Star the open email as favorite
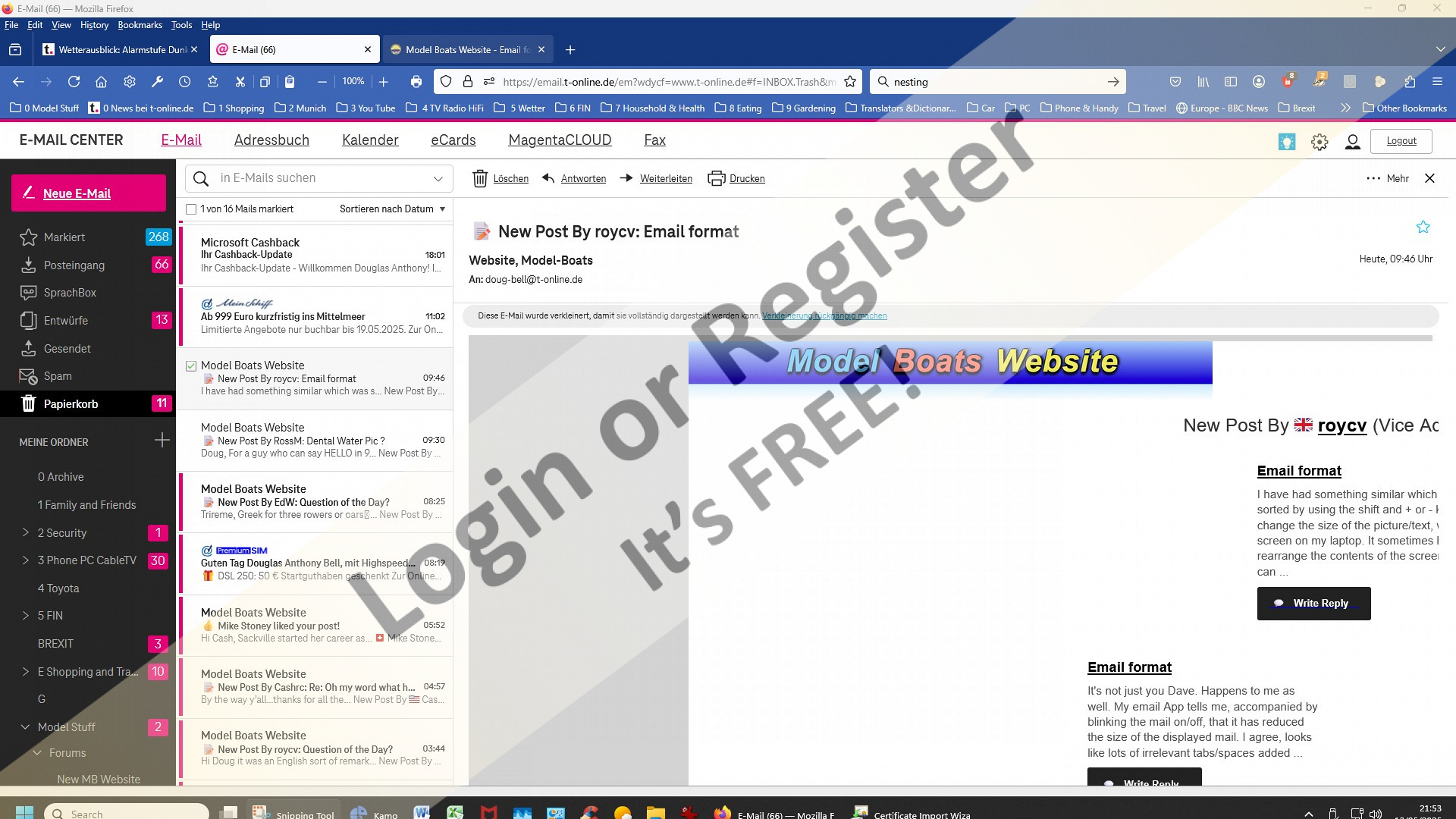 [x=1423, y=227]
